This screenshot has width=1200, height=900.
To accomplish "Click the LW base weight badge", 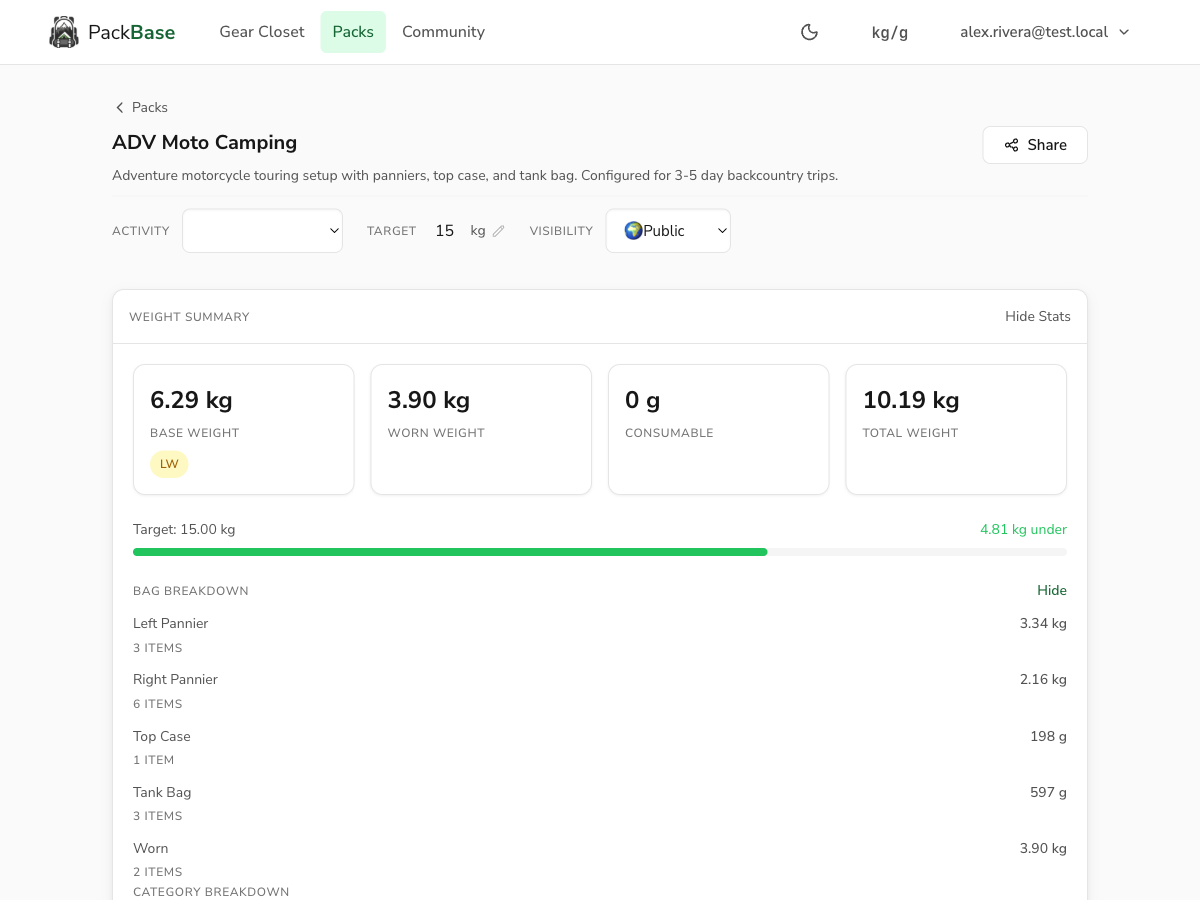I will [169, 464].
